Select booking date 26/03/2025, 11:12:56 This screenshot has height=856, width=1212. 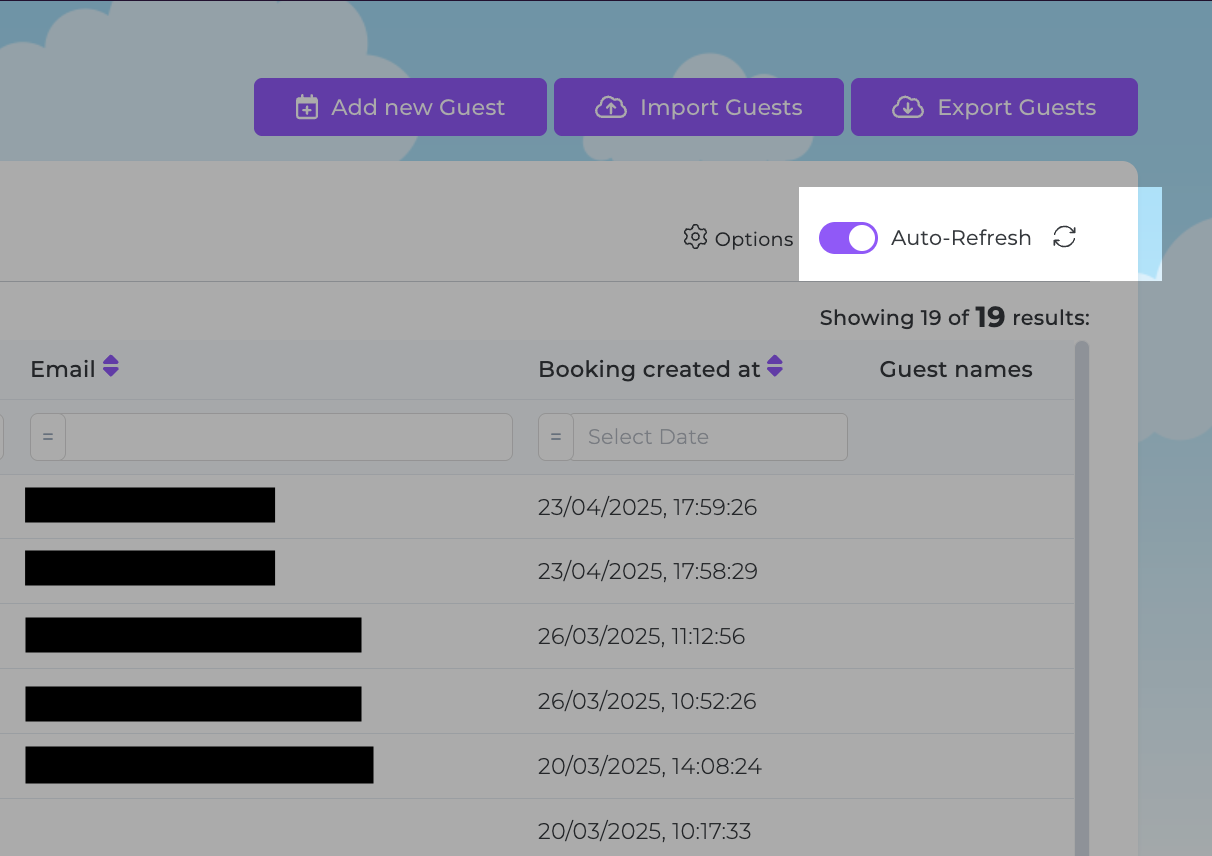[641, 636]
